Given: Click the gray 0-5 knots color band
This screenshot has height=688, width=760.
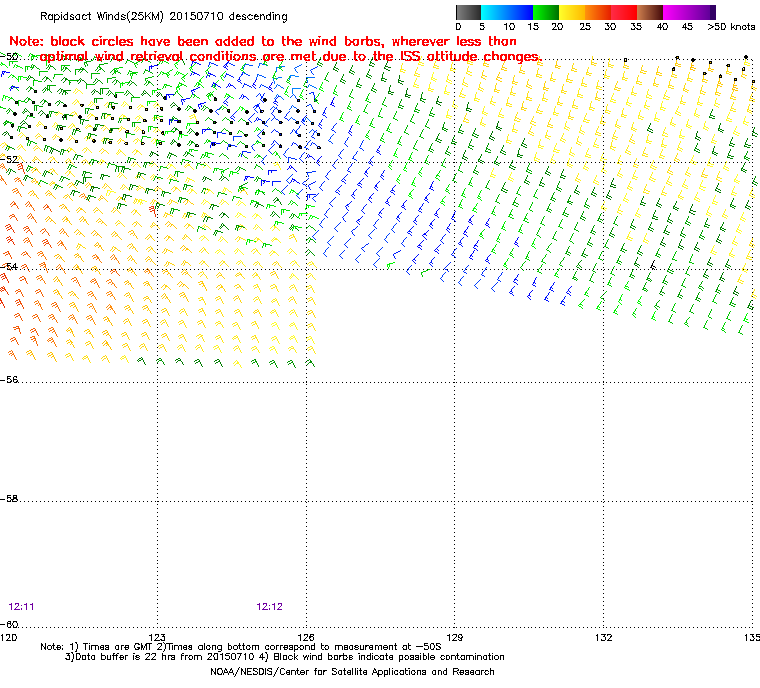Looking at the screenshot, I should pyautogui.click(x=468, y=12).
